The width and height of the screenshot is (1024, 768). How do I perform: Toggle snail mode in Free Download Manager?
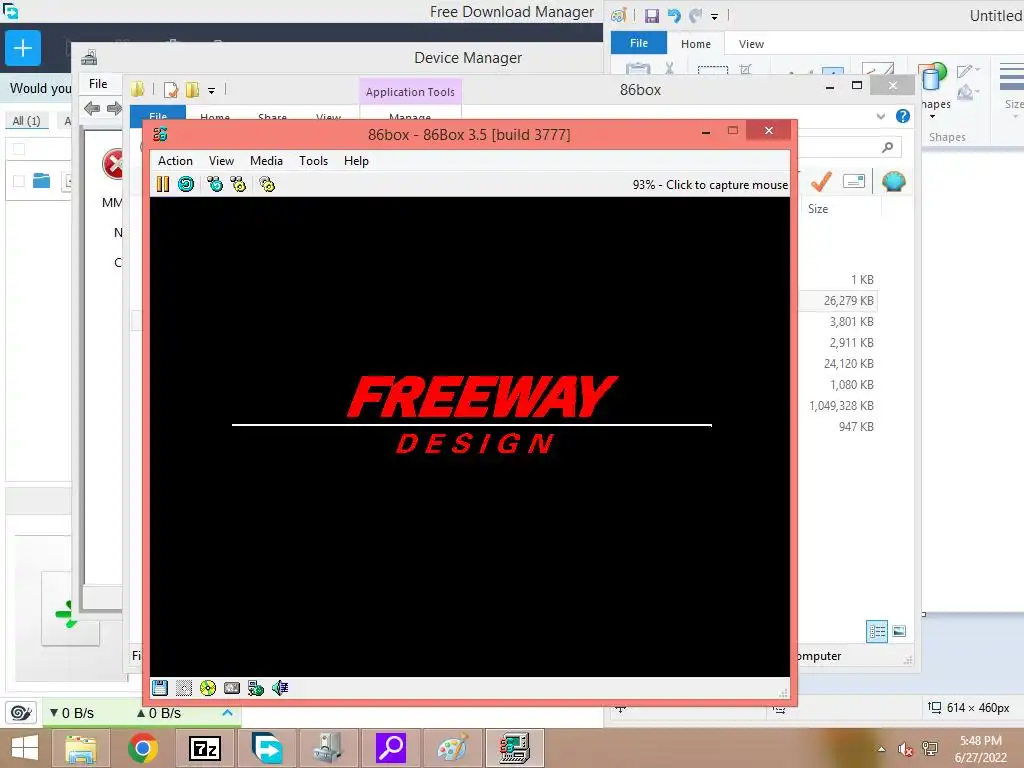click(21, 712)
